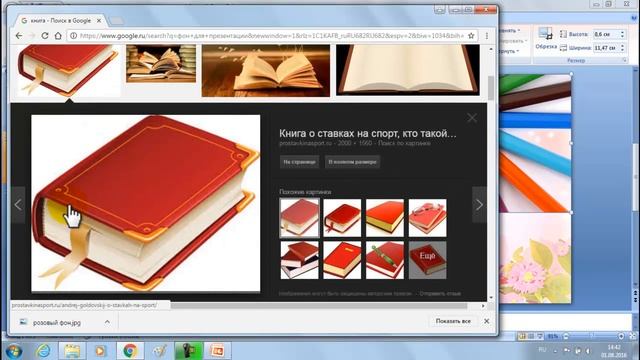Select the blank open book on black thumbnail
Image resolution: width=640 pixels, height=360 pixels.
(x=408, y=70)
